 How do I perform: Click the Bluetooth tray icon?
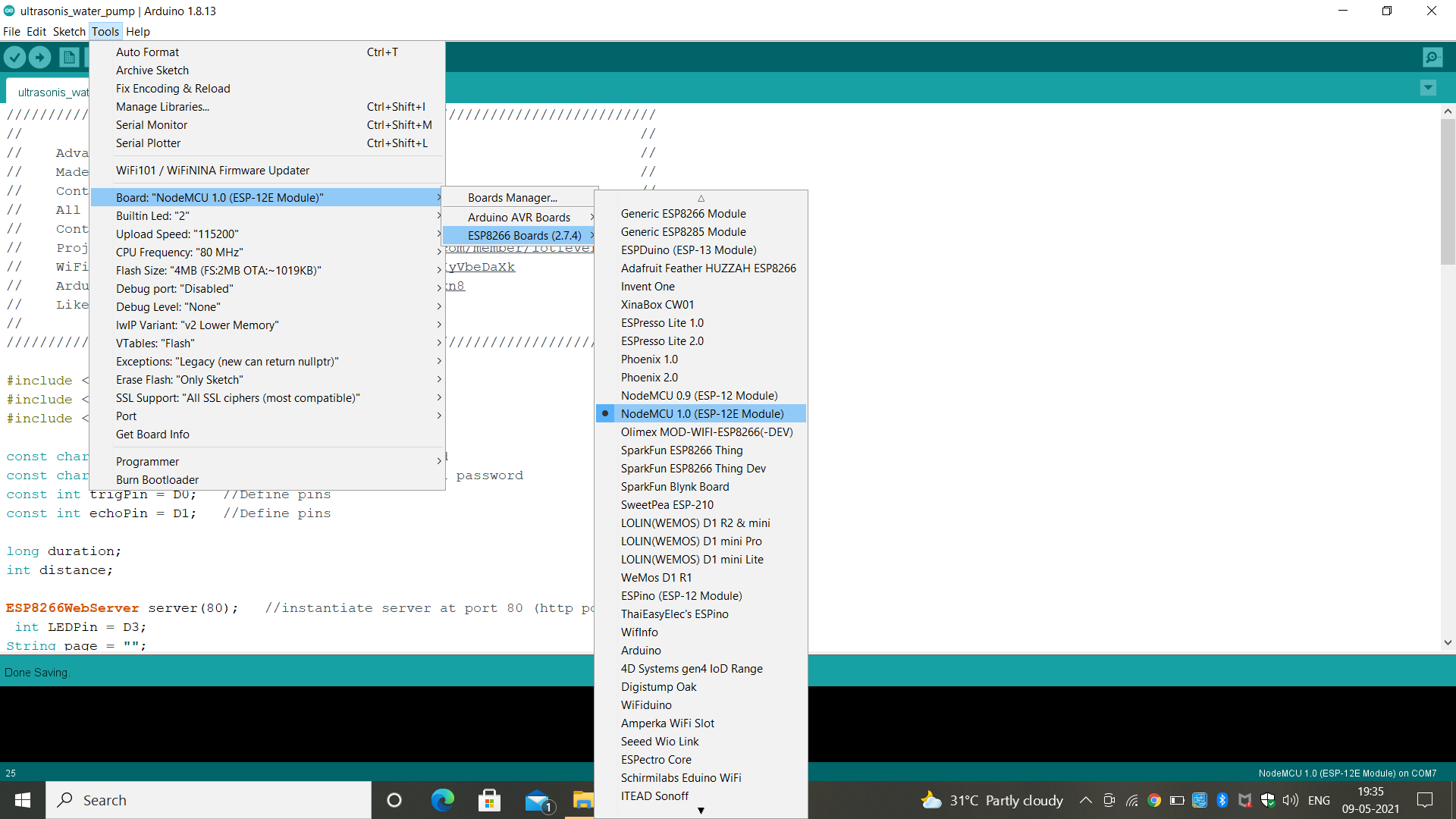[x=1222, y=800]
